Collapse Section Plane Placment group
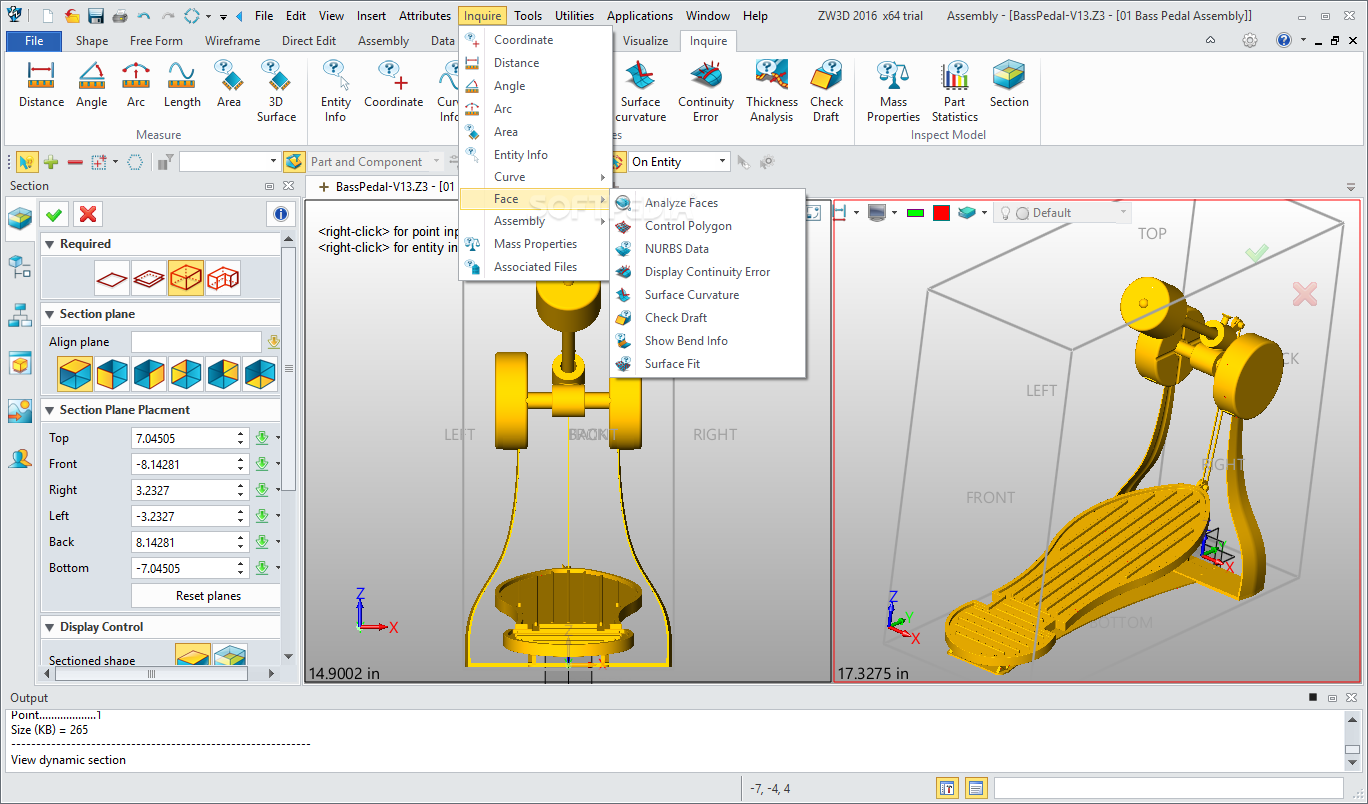Image resolution: width=1368 pixels, height=804 pixels. pos(50,410)
